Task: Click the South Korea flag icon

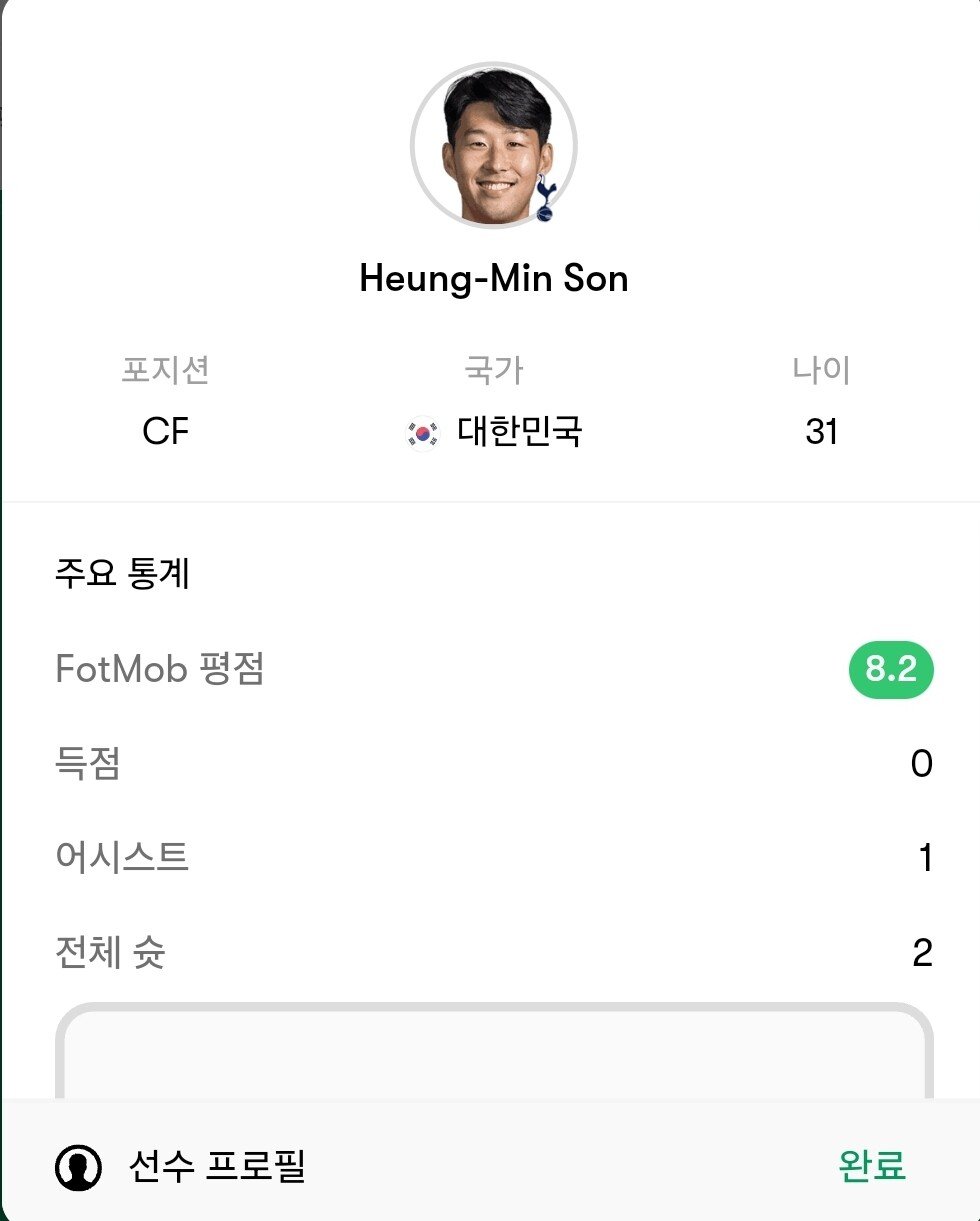Action: point(422,433)
